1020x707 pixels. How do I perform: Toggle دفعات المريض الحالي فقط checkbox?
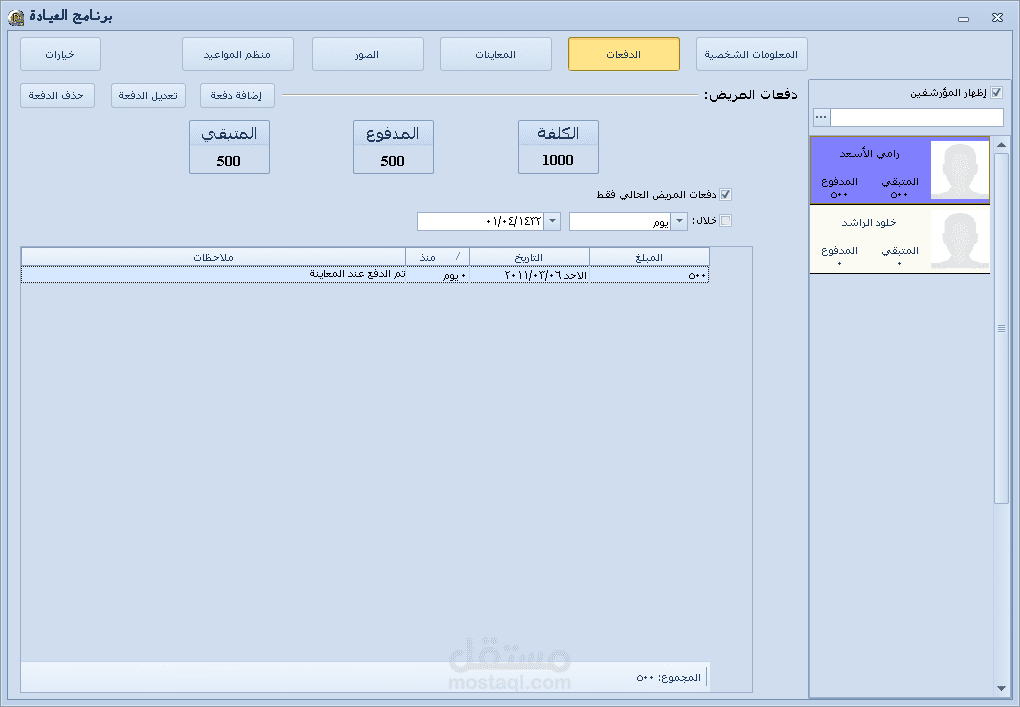(x=725, y=194)
